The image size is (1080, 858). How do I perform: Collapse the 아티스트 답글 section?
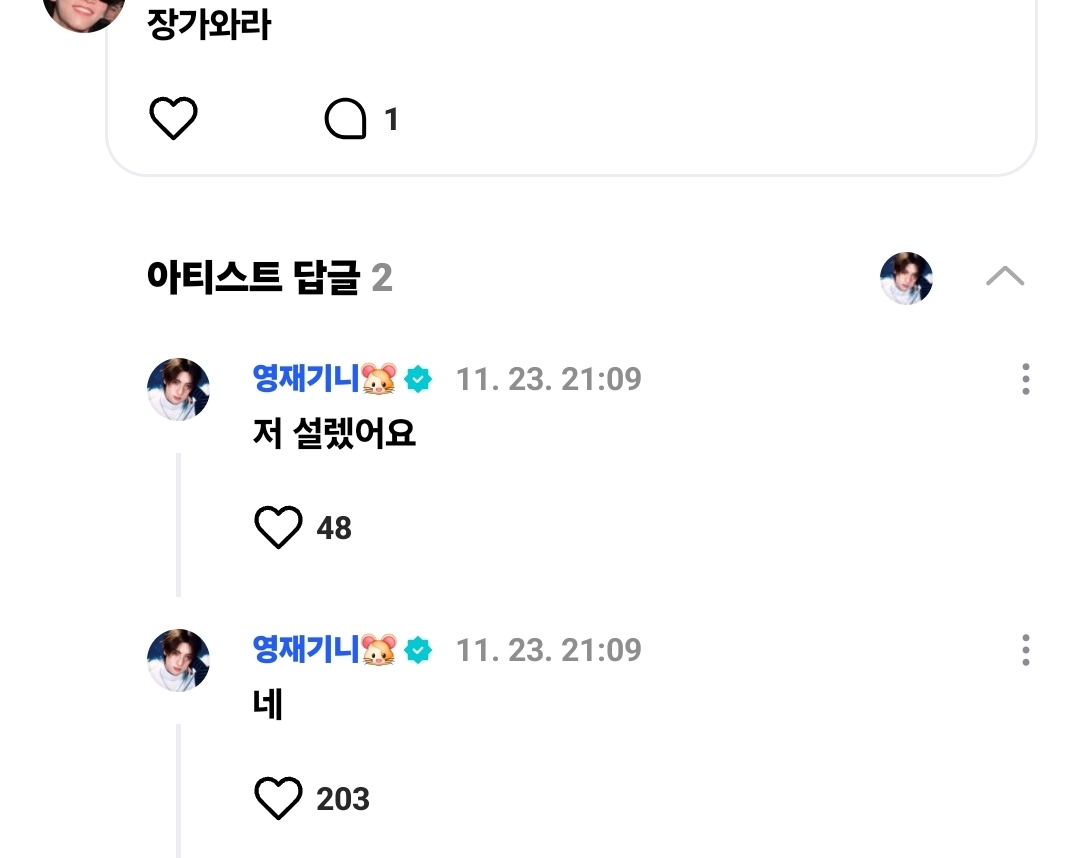tap(1004, 277)
